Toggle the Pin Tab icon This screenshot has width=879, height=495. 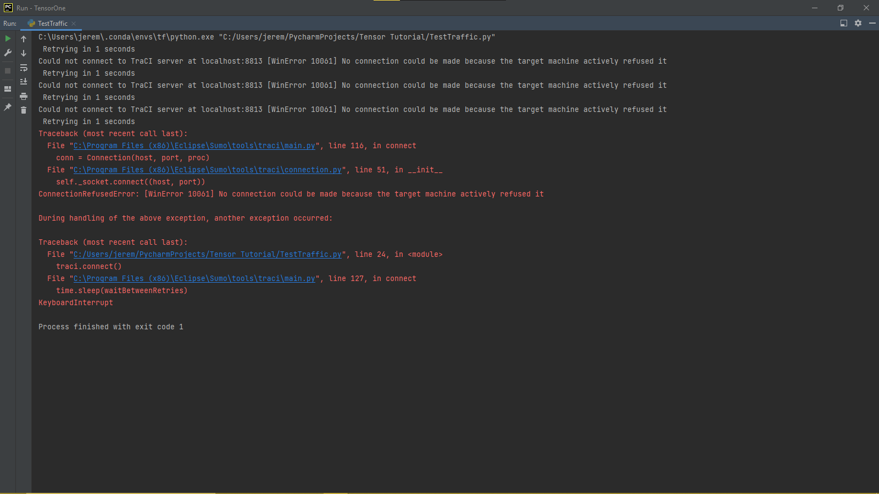point(8,107)
